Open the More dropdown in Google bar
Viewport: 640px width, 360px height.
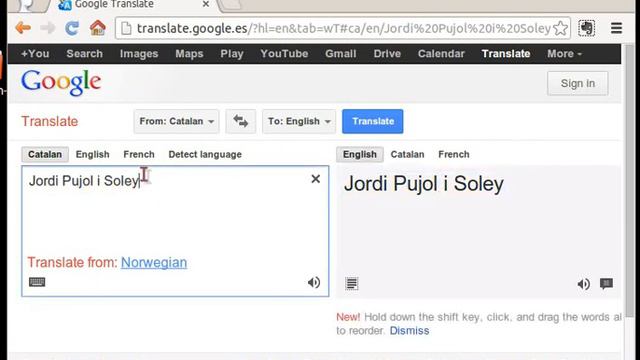click(564, 53)
